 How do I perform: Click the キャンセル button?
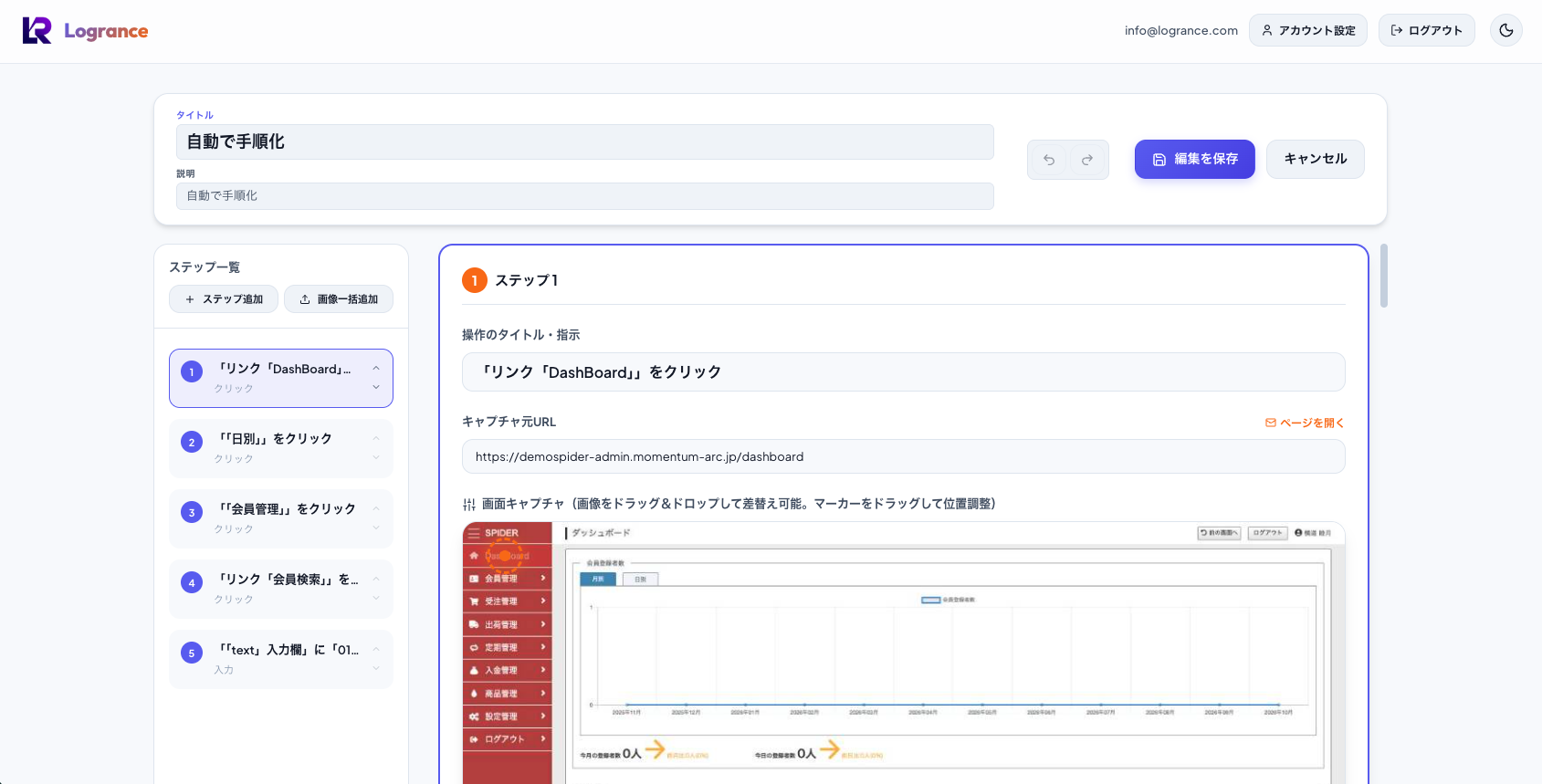point(1316,159)
